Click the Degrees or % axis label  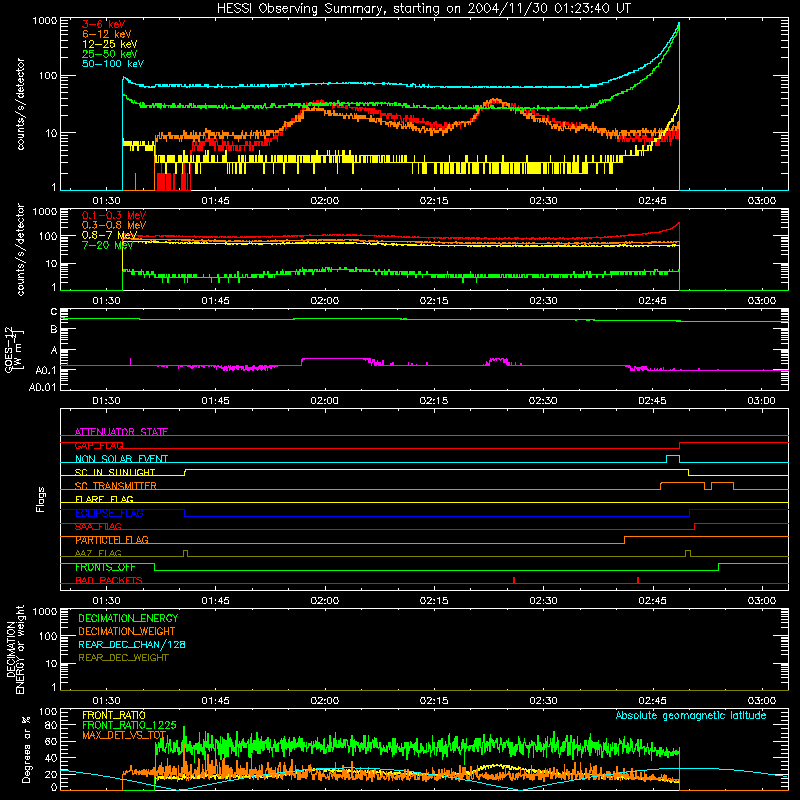point(26,749)
